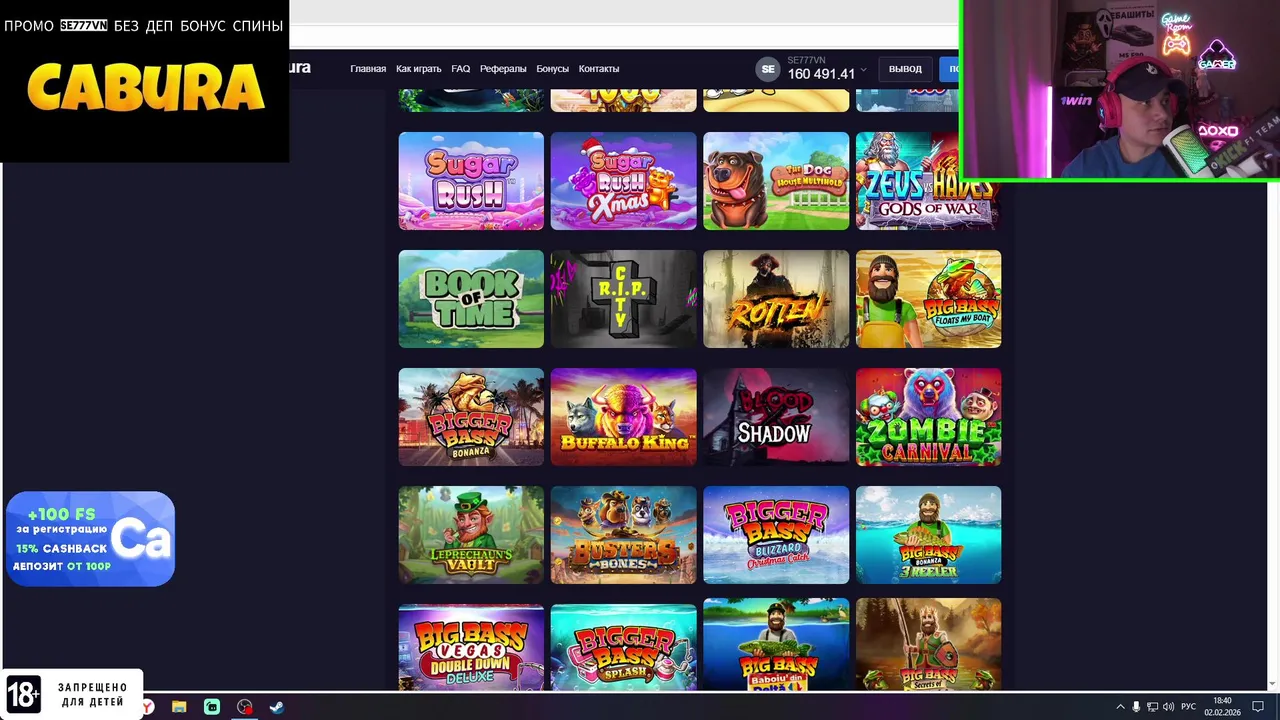Open the green app icon in taskbar

212,707
